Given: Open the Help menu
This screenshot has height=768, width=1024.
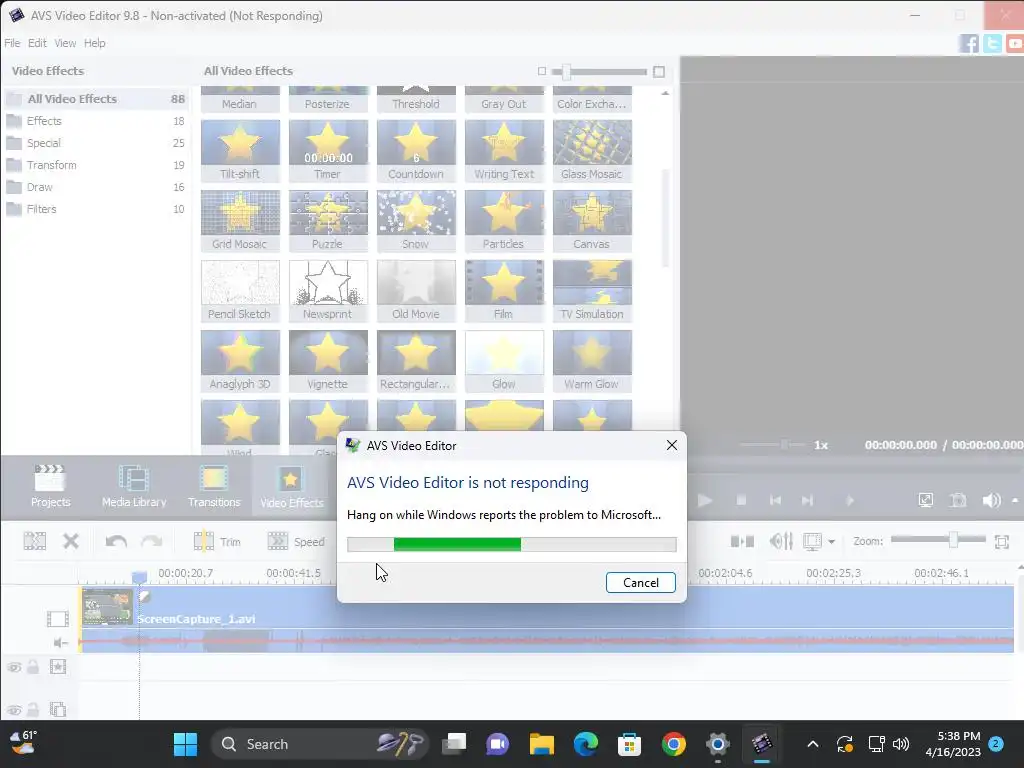Looking at the screenshot, I should [94, 43].
